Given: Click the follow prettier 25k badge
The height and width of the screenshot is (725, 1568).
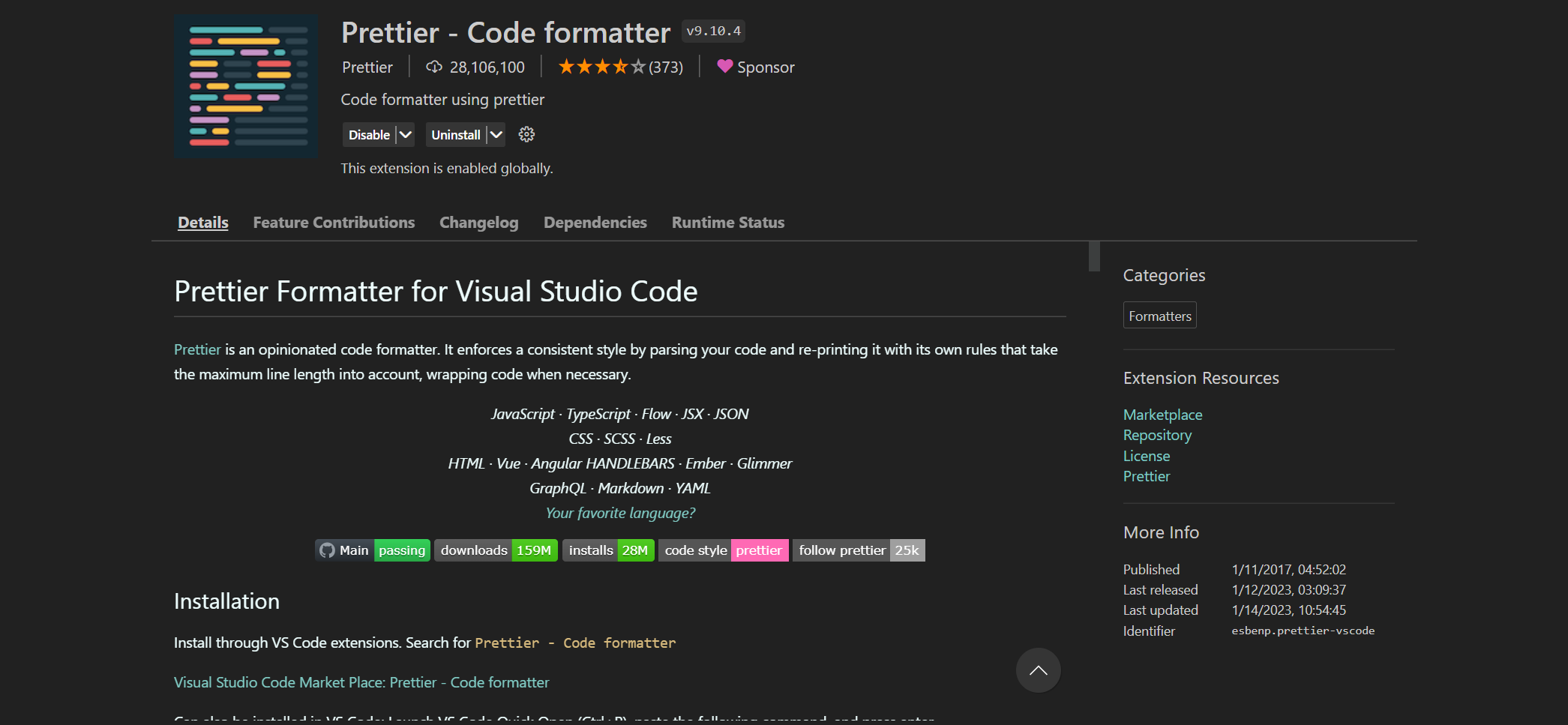Looking at the screenshot, I should [859, 550].
